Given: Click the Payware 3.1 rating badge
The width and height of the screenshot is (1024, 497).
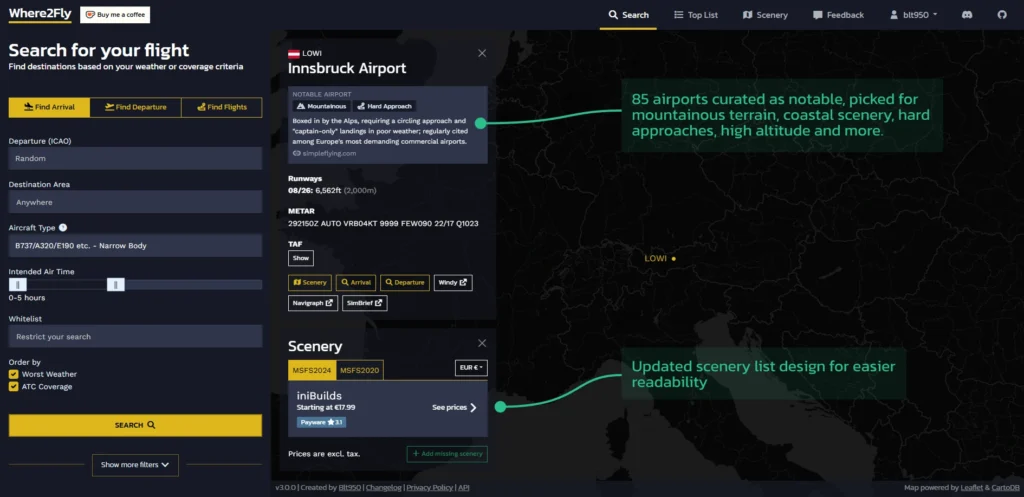Looking at the screenshot, I should point(321,423).
